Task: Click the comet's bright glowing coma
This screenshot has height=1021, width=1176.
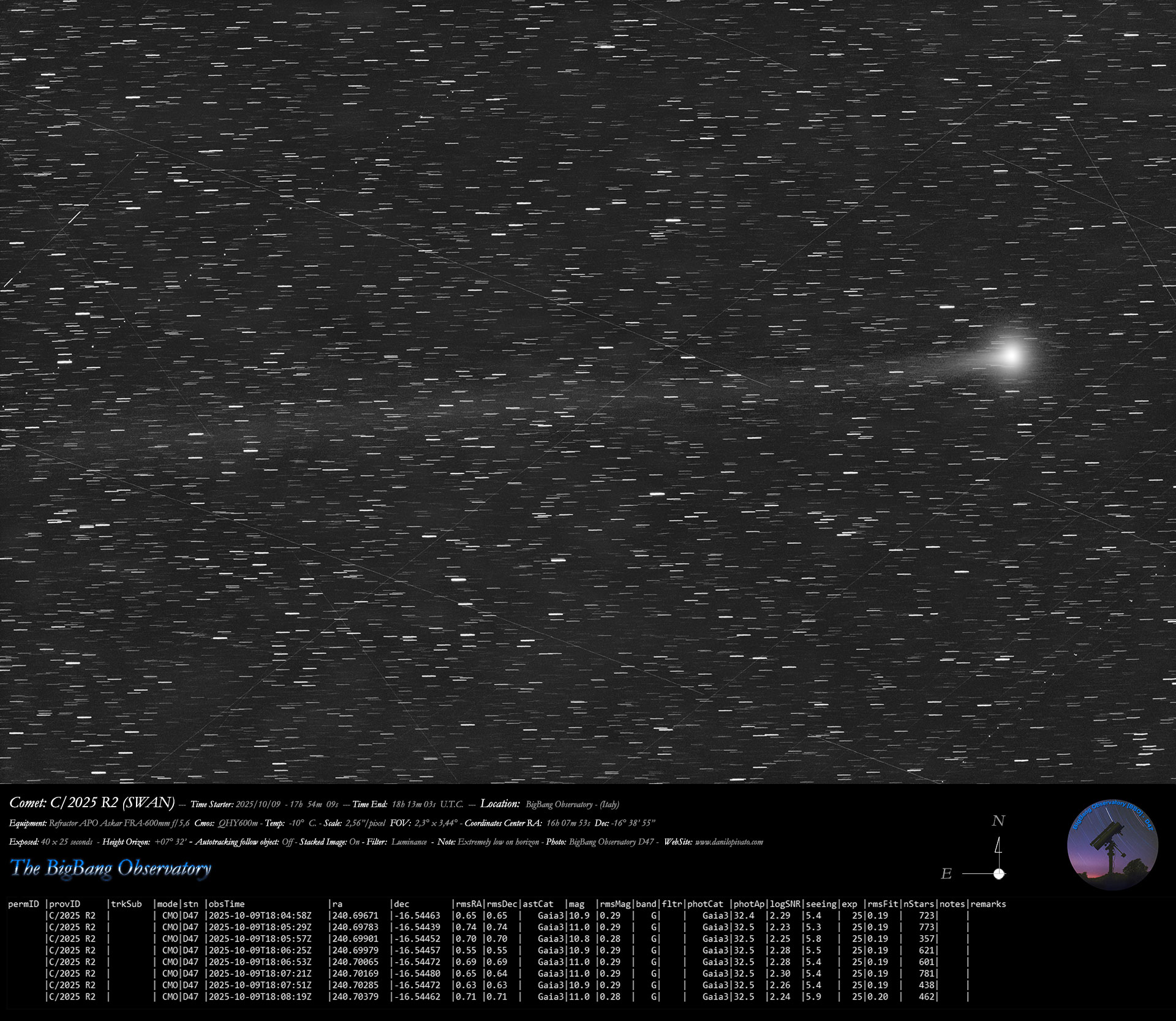Action: (x=1011, y=355)
